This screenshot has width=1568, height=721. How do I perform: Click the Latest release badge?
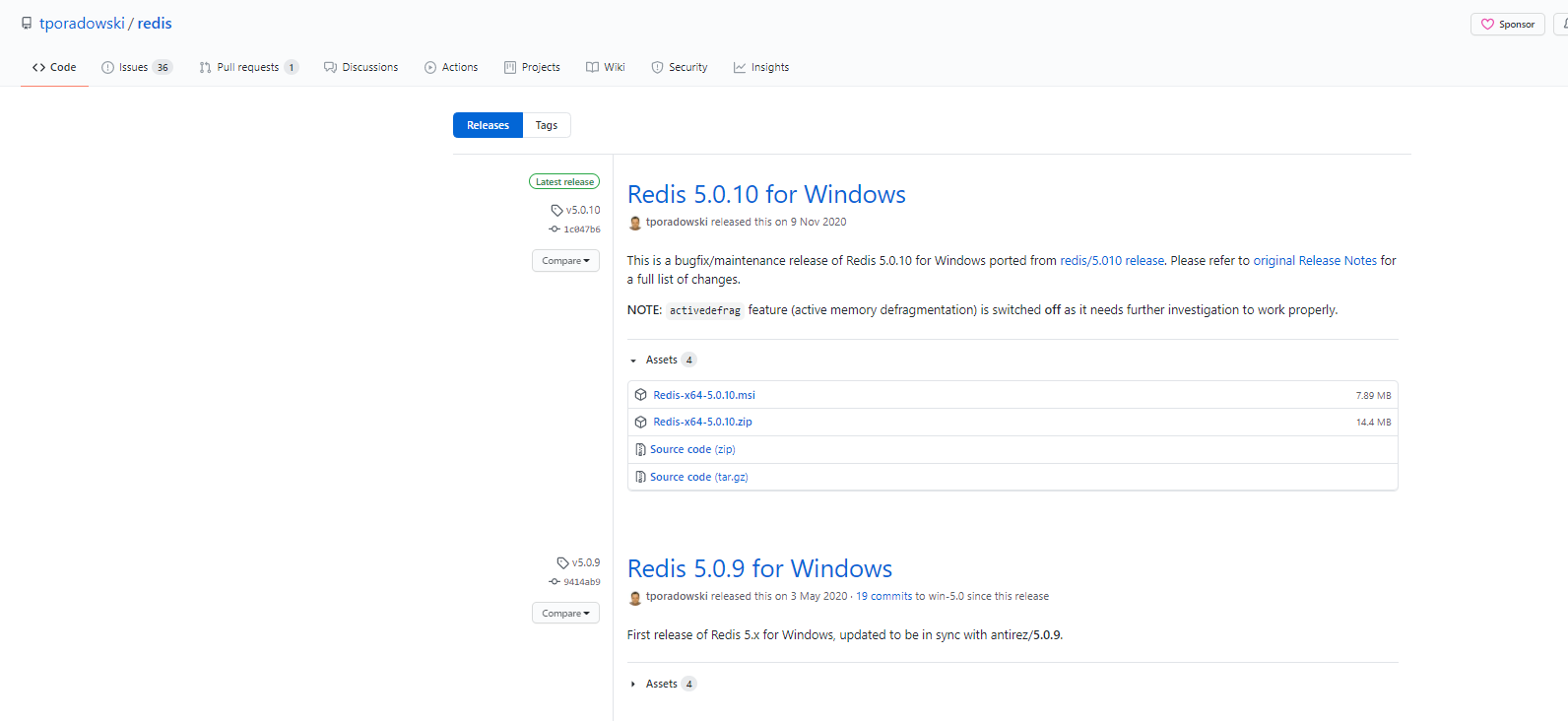[564, 181]
